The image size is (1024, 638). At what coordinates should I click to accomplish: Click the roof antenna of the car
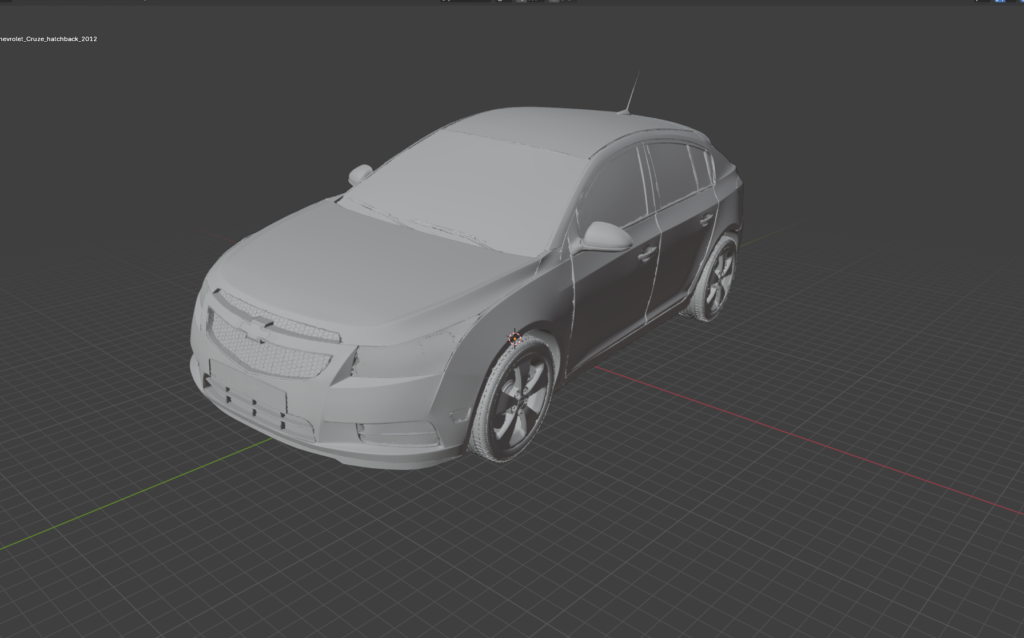630,93
